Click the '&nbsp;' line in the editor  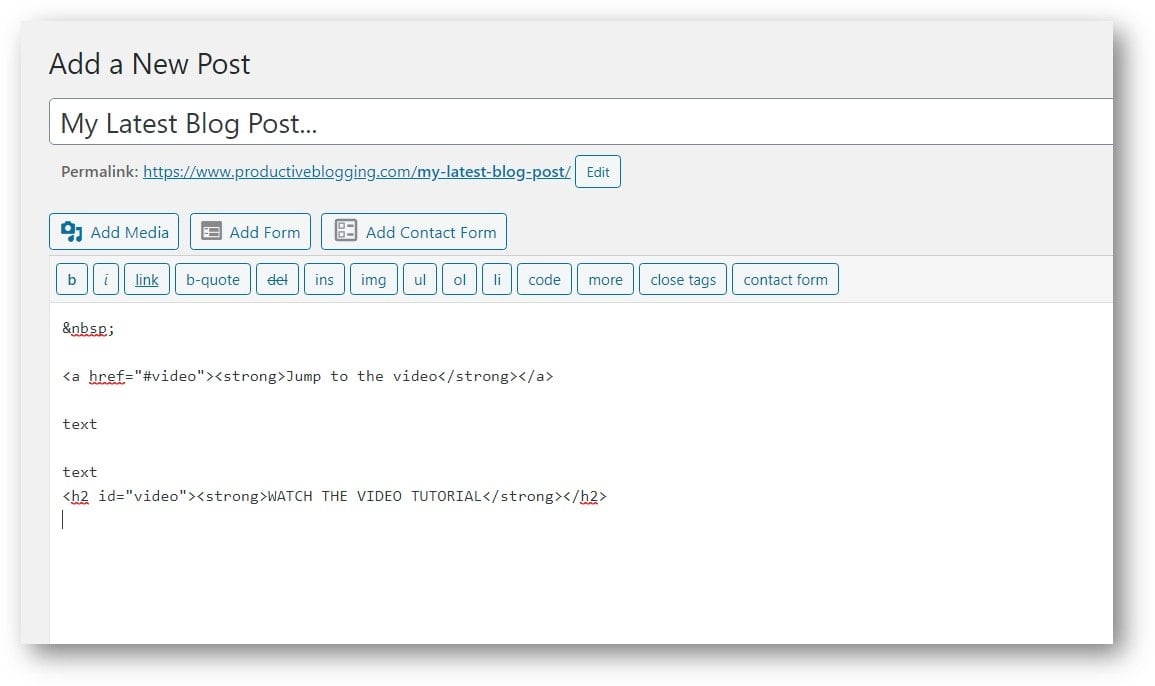(x=88, y=329)
